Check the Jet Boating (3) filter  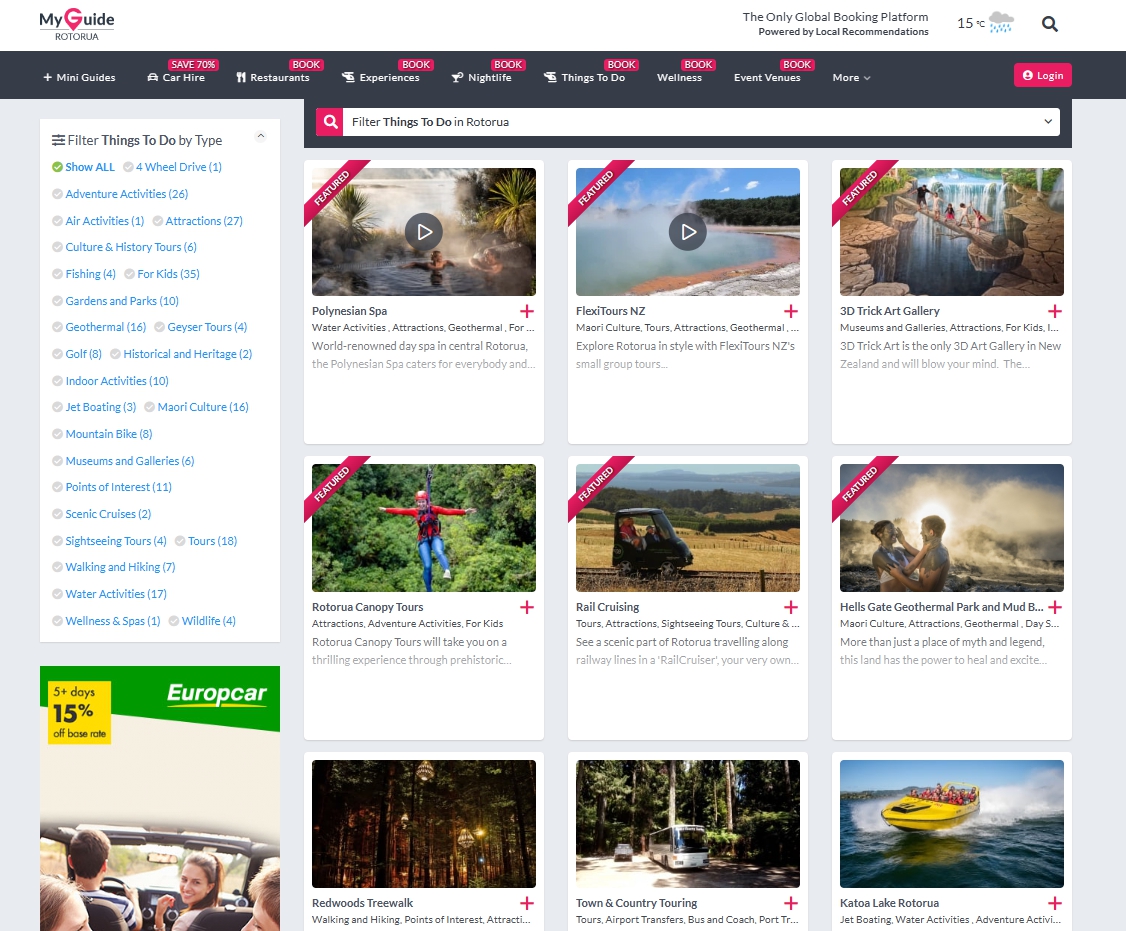tap(94, 407)
